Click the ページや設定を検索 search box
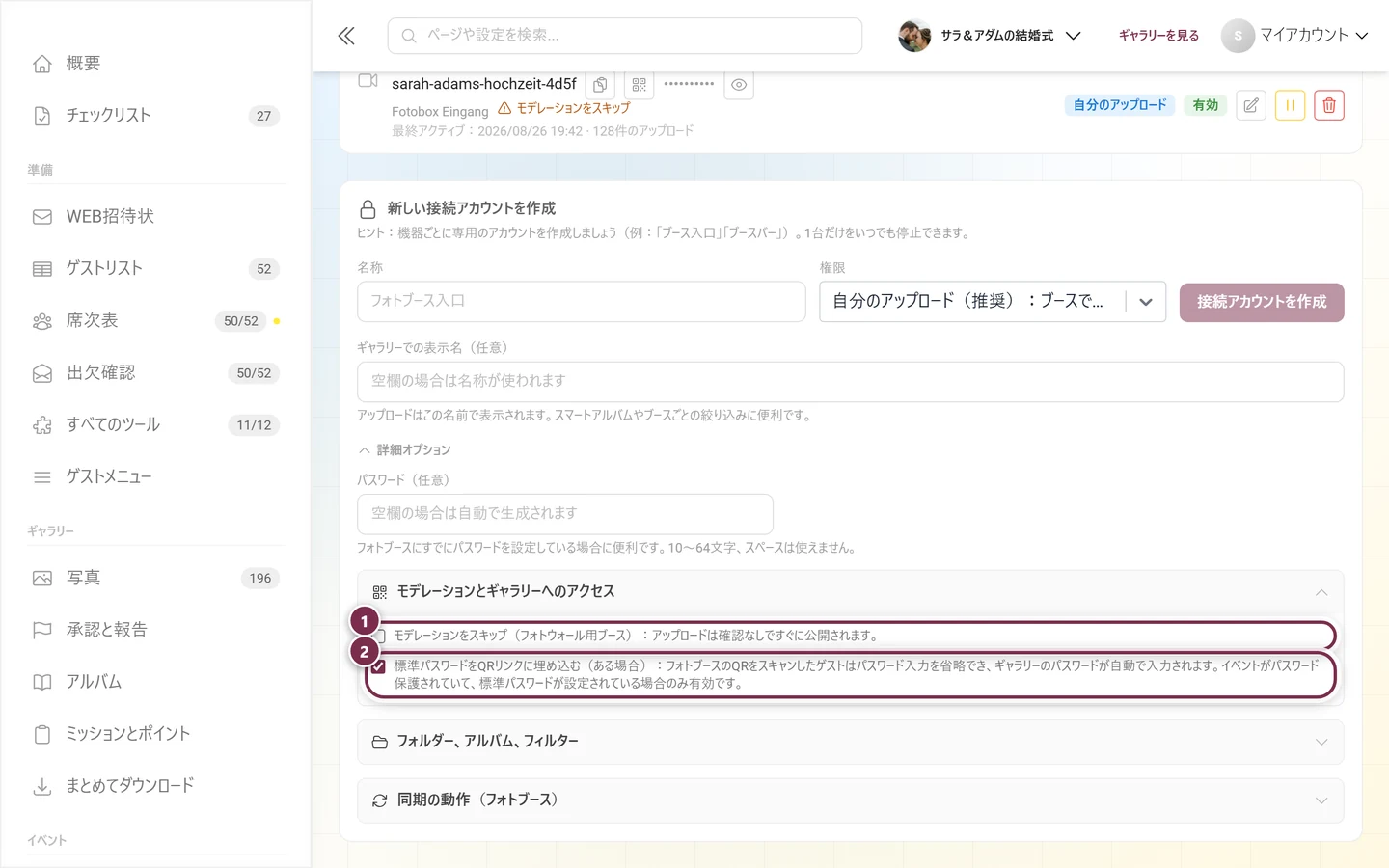The height and width of the screenshot is (868, 1389). point(625,36)
